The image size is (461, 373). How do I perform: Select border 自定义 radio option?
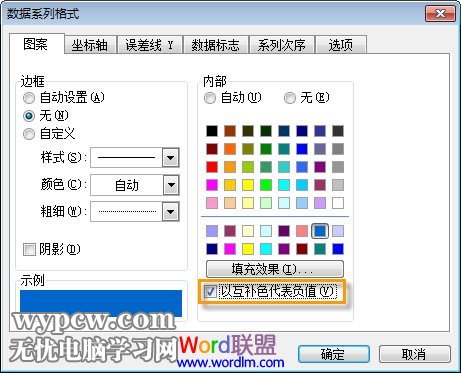coord(49,134)
